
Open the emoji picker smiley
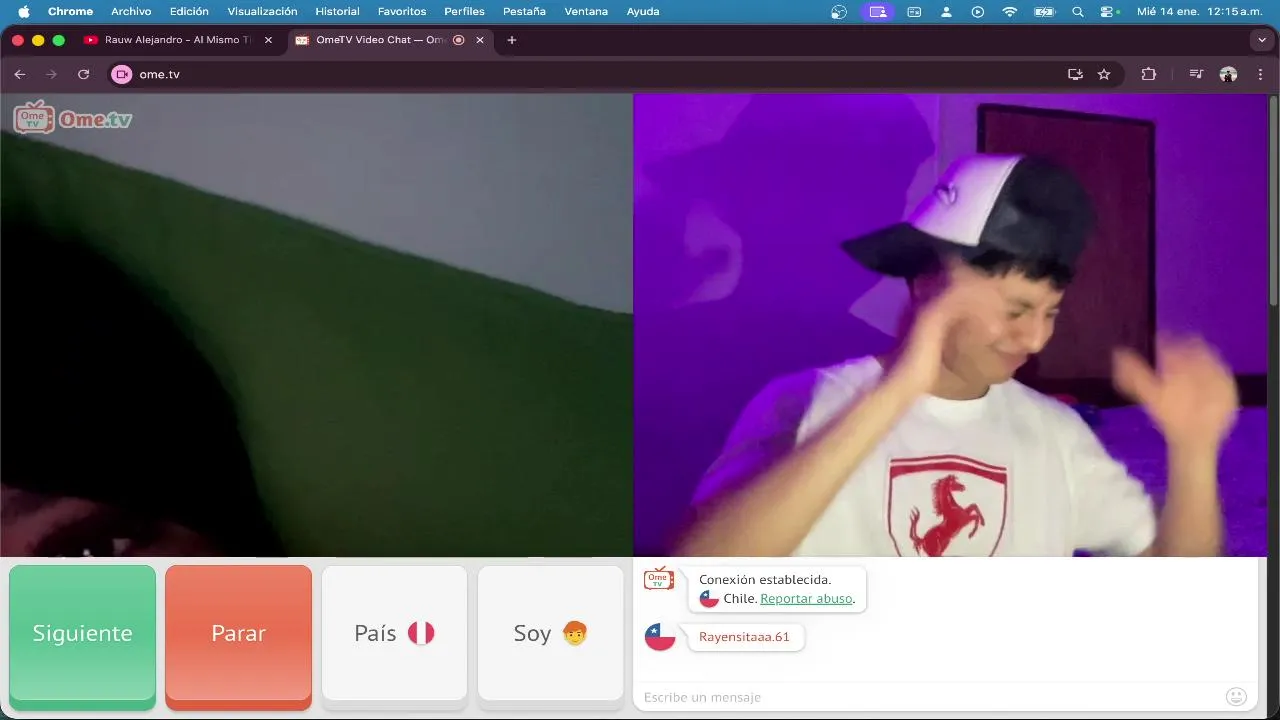pos(1236,697)
